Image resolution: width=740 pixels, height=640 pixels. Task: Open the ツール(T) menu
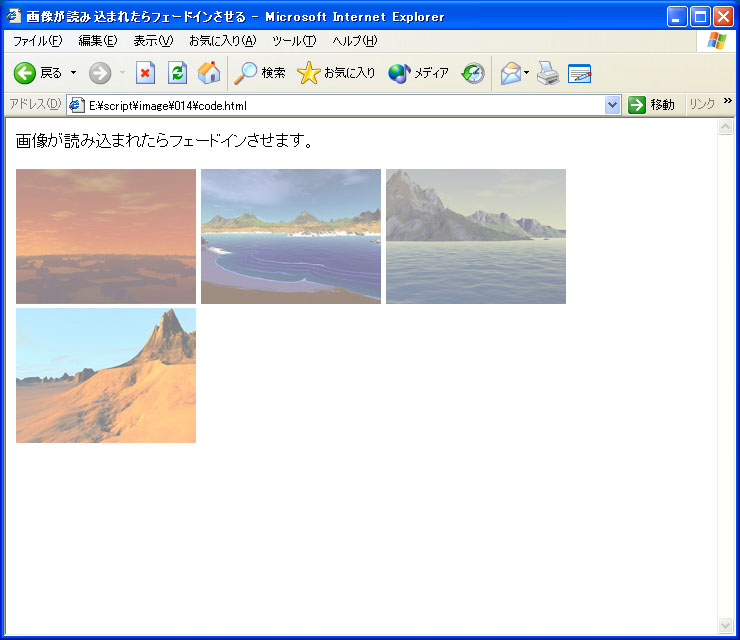click(294, 41)
